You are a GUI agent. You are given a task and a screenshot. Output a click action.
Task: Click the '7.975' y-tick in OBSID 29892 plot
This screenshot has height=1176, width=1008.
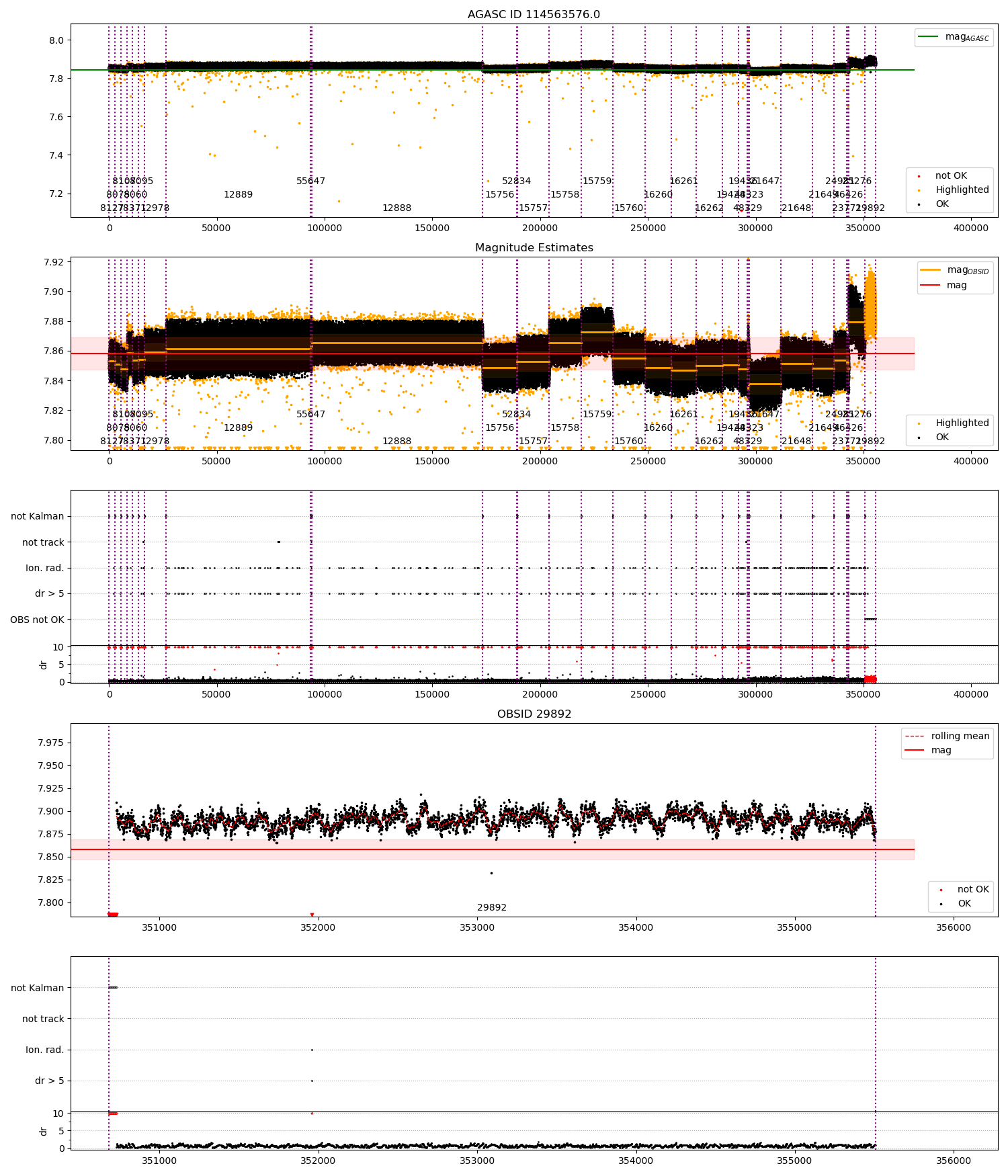51,743
